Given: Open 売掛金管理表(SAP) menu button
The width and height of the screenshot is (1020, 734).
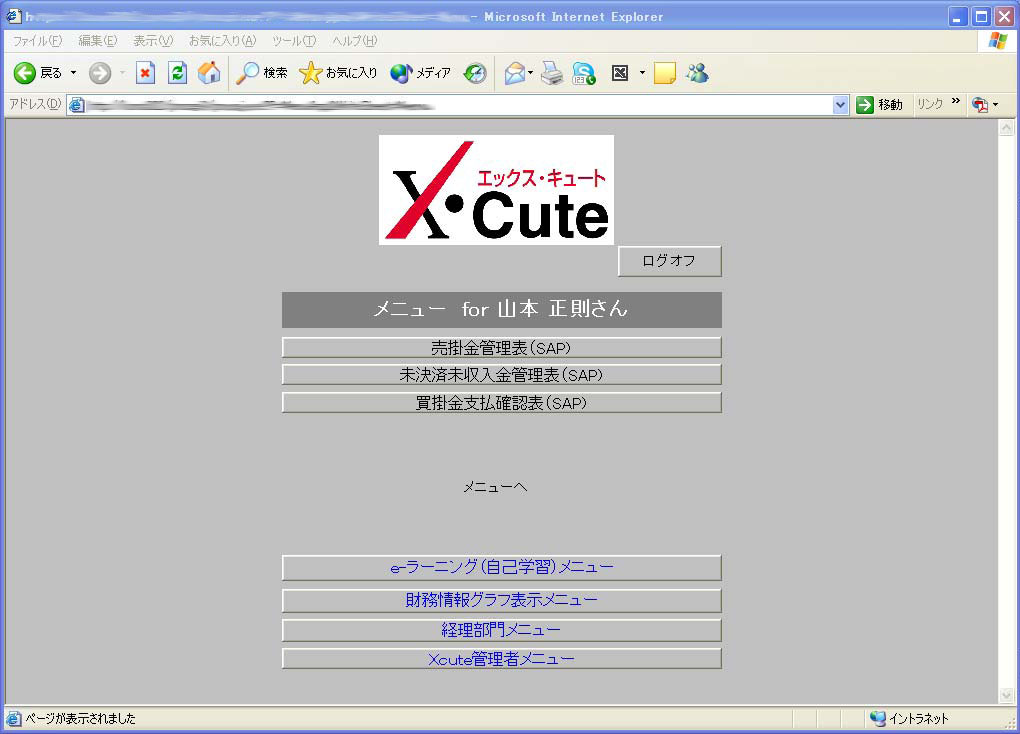Looking at the screenshot, I should pyautogui.click(x=502, y=347).
